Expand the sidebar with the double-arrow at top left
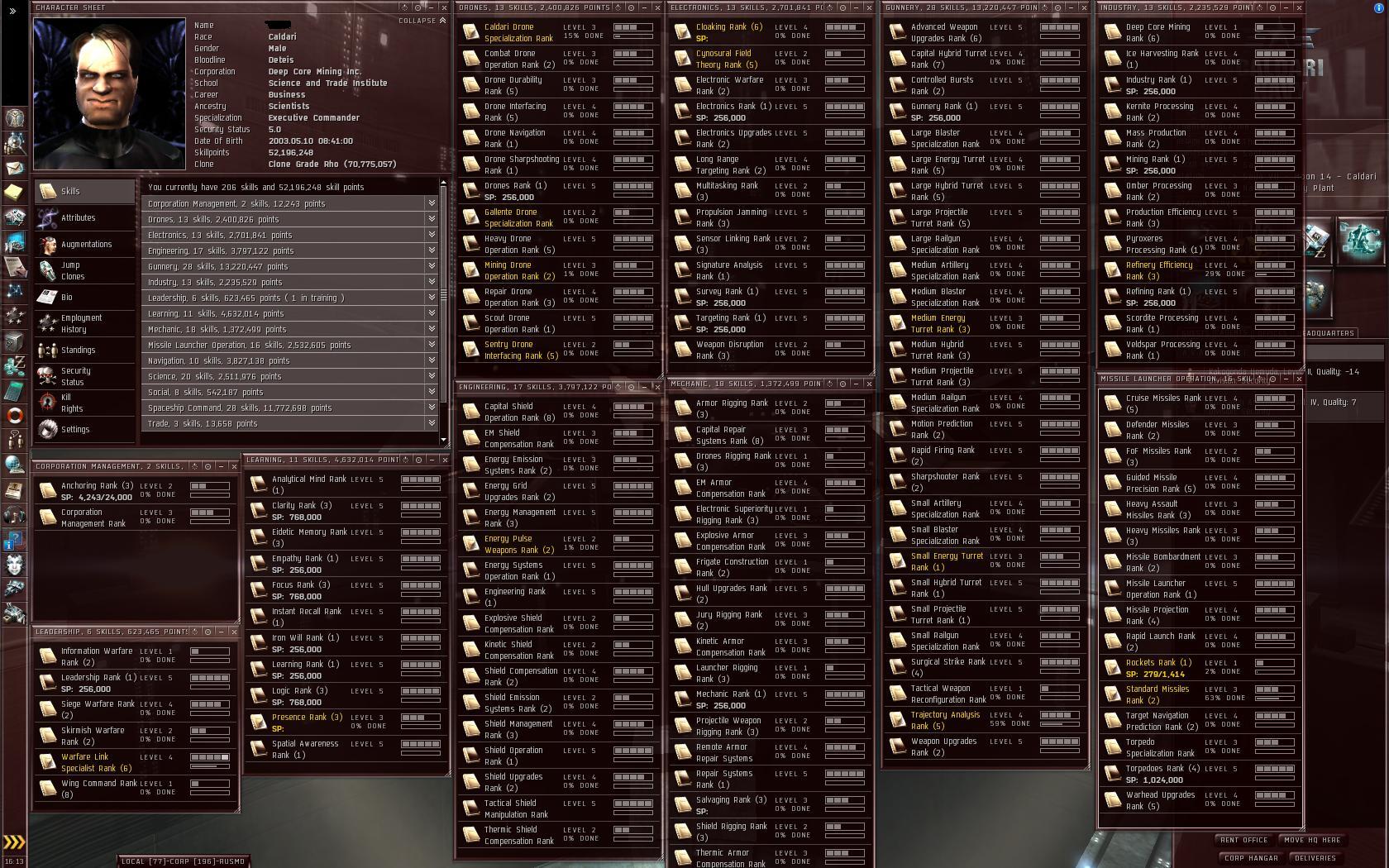Viewport: 1389px width, 868px height. (x=14, y=12)
